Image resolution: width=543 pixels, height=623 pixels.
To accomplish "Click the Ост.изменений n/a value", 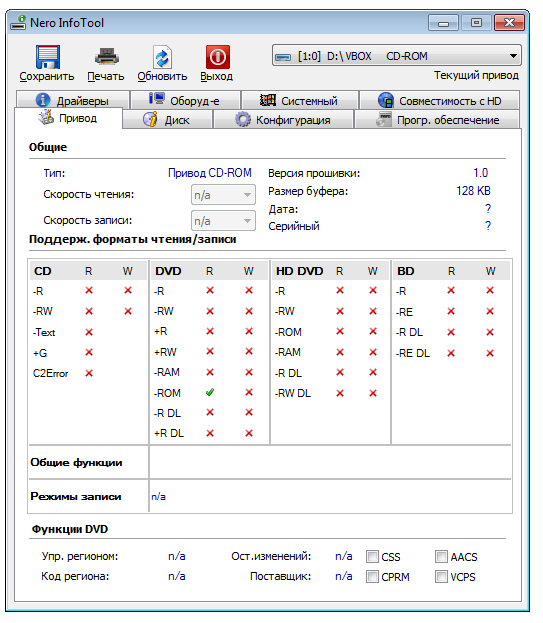I will pyautogui.click(x=344, y=556).
